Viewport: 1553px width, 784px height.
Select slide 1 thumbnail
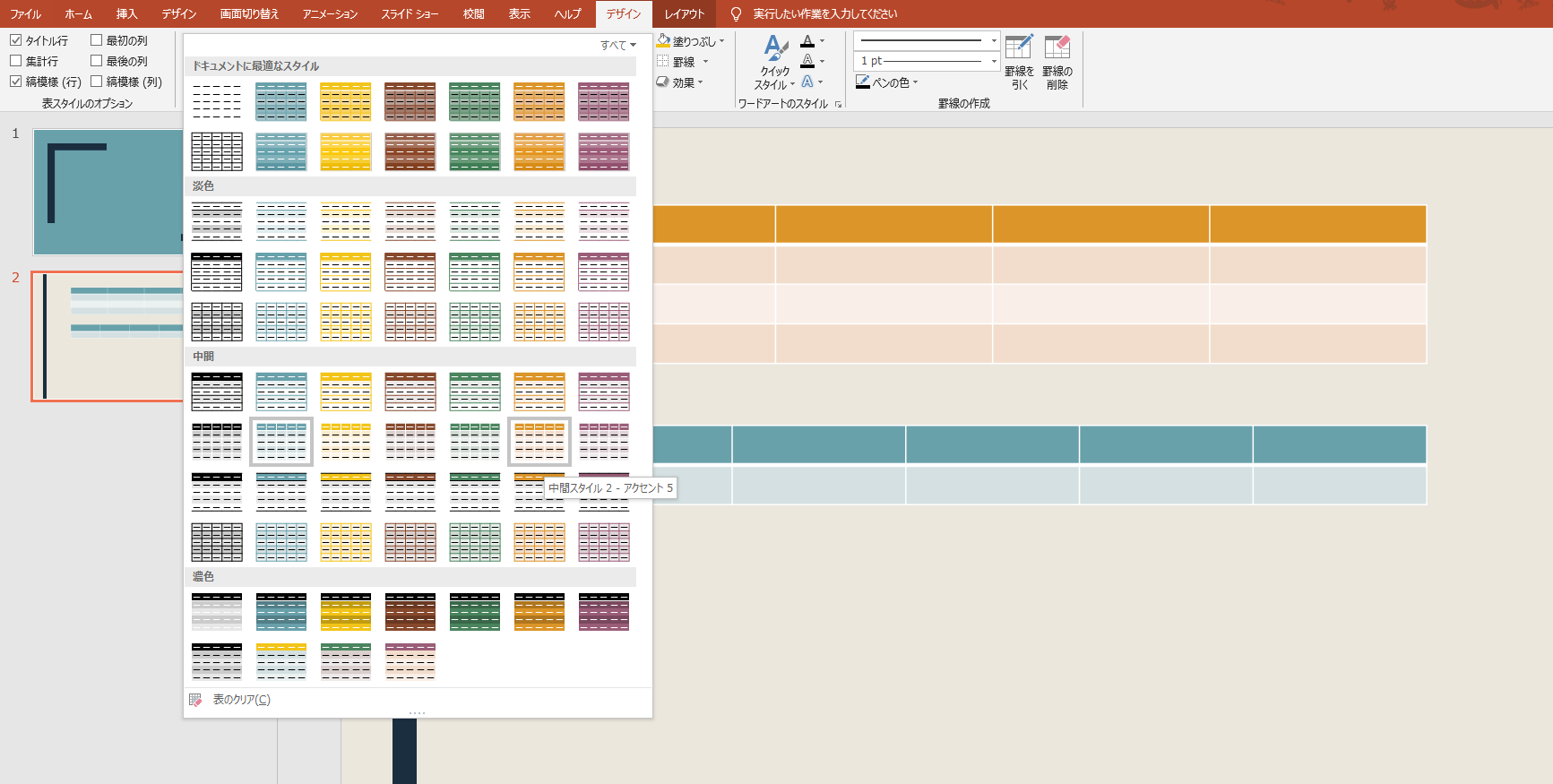pos(108,192)
